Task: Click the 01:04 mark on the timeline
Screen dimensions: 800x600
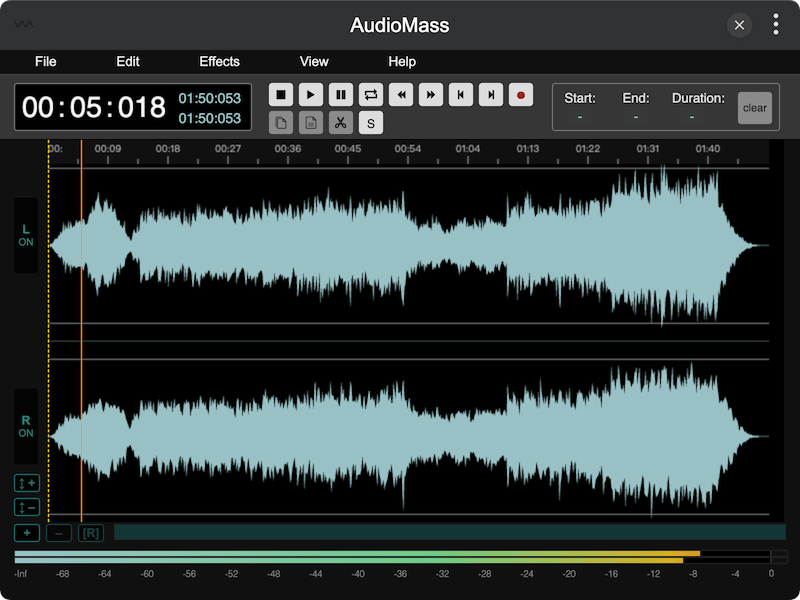Action: pyautogui.click(x=468, y=148)
